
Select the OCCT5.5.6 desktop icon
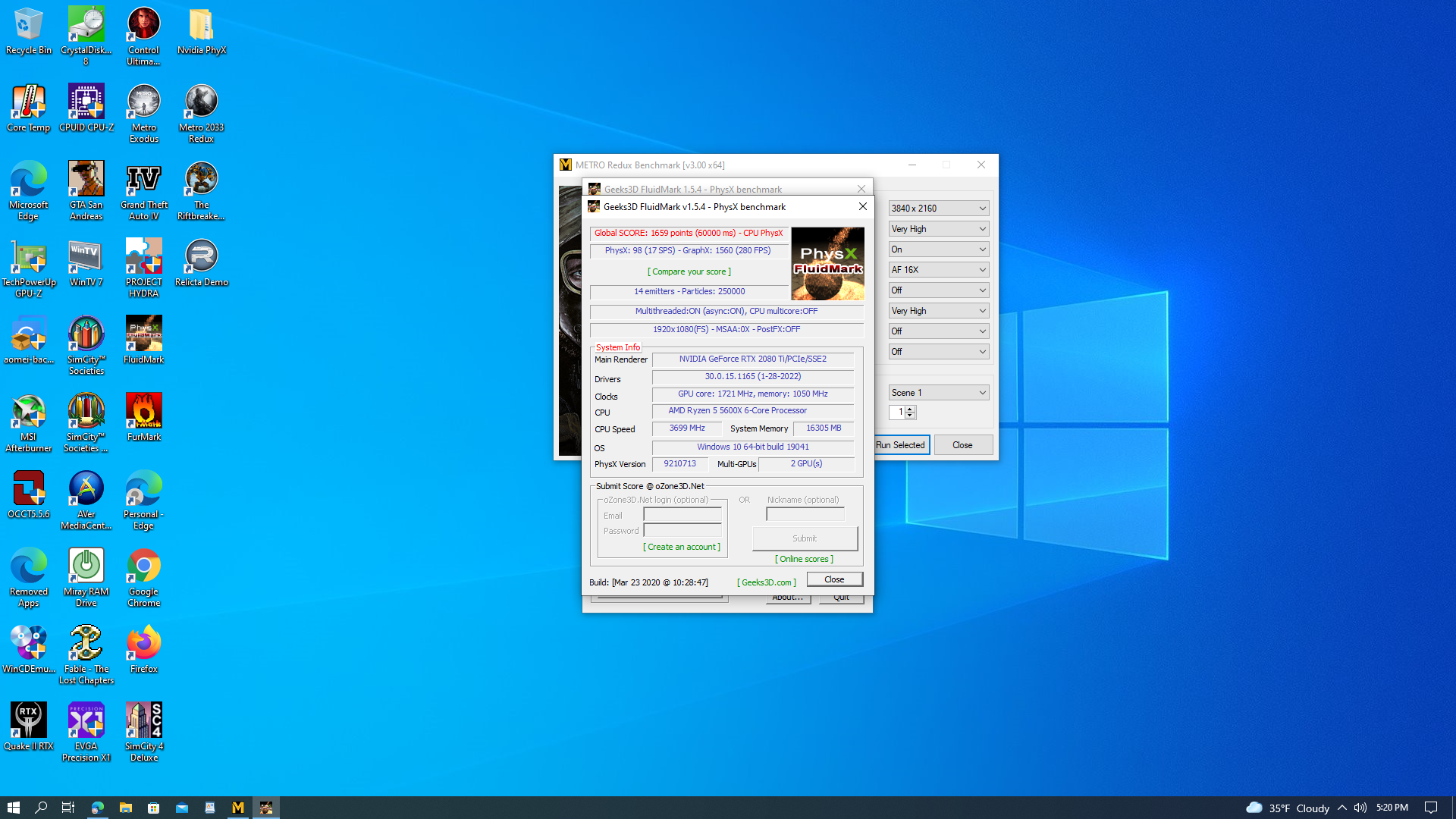click(29, 495)
